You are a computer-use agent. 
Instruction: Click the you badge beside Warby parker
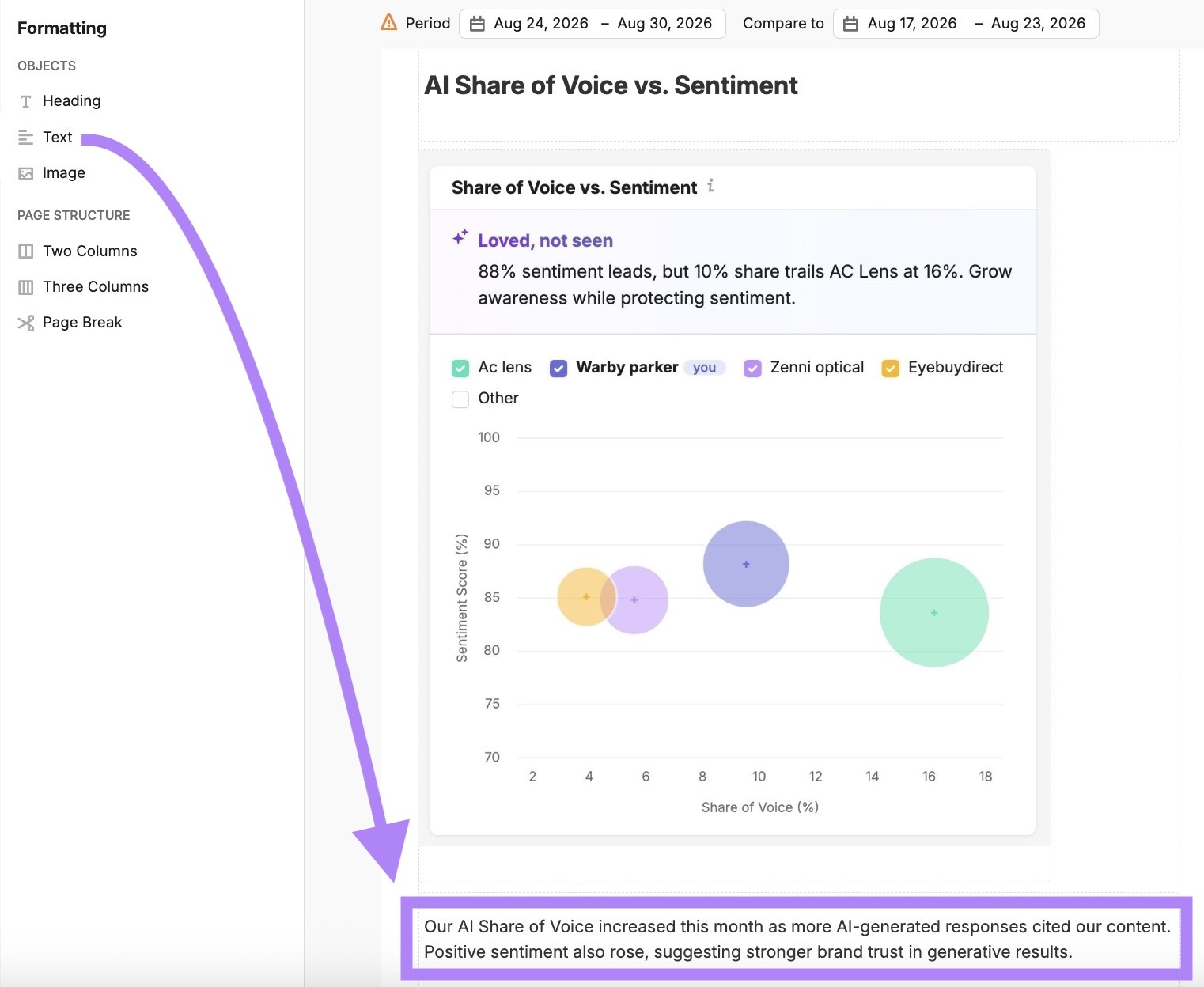pyautogui.click(x=704, y=368)
